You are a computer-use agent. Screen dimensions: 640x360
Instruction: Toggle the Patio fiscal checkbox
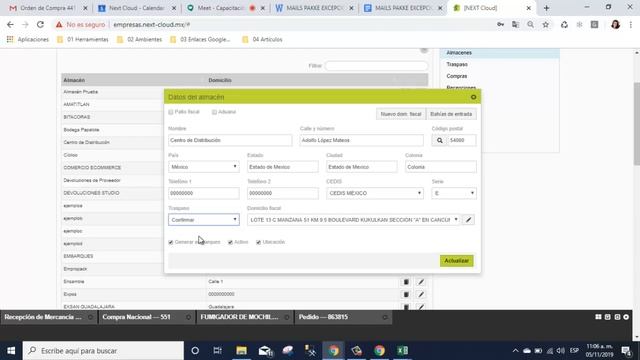point(171,112)
